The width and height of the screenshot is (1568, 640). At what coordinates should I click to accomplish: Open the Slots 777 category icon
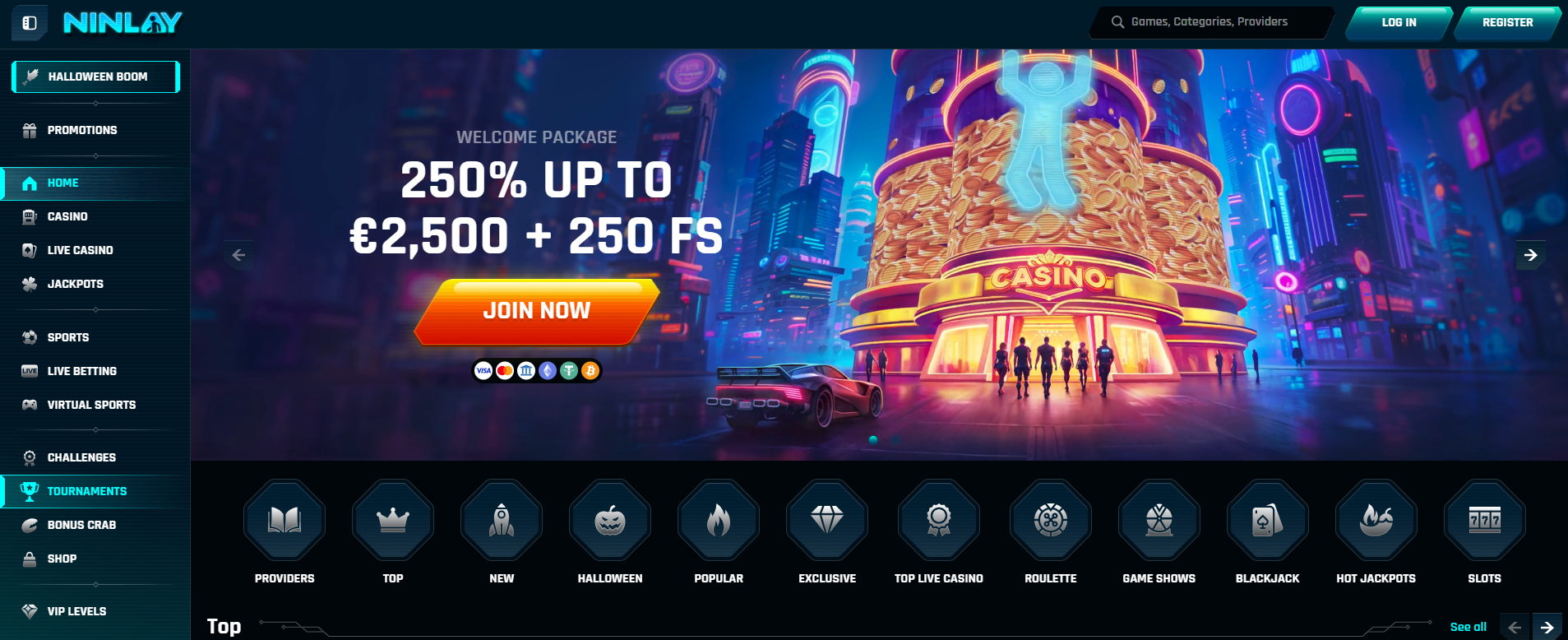coord(1485,520)
